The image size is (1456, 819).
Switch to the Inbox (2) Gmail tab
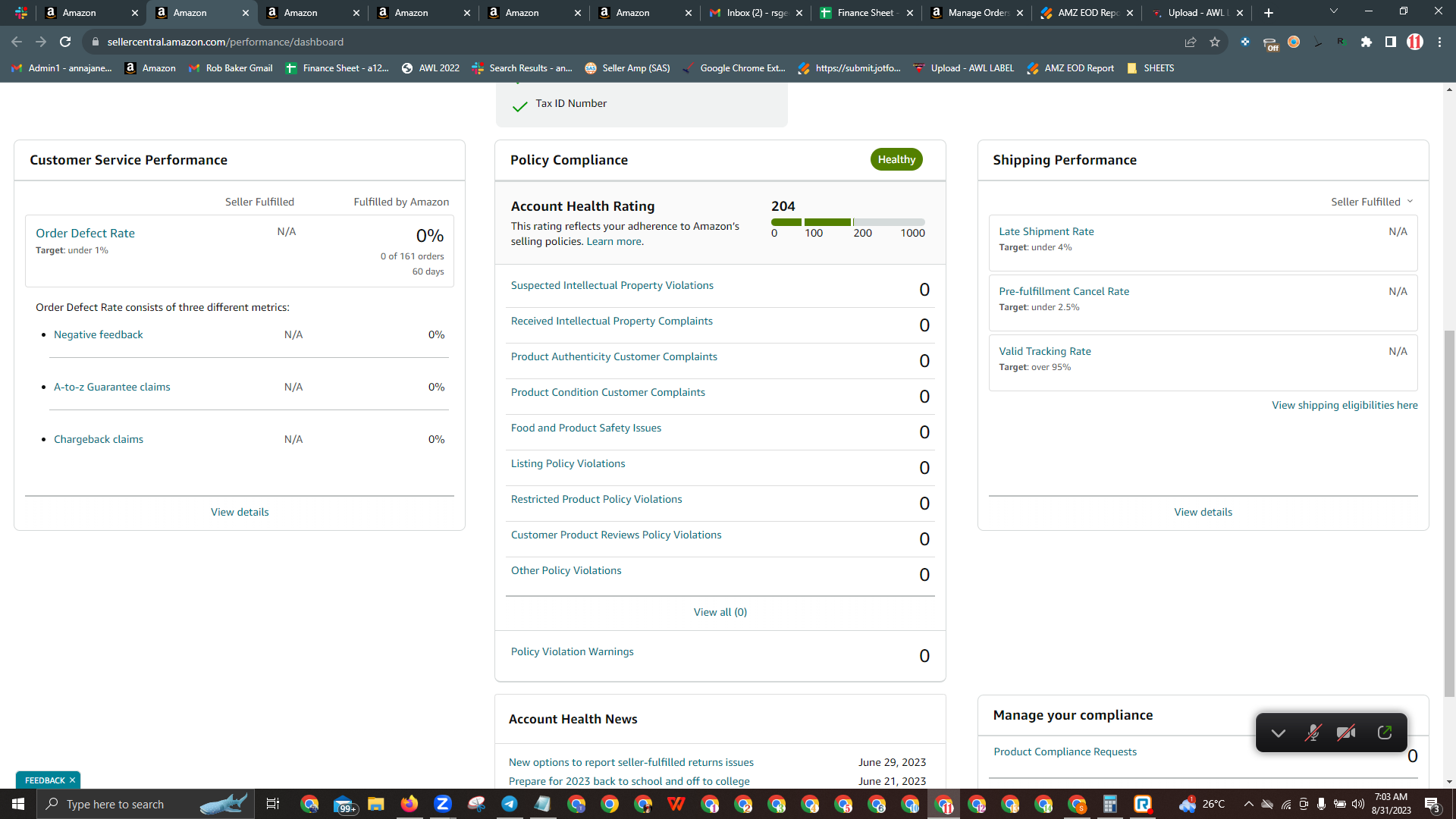755,13
